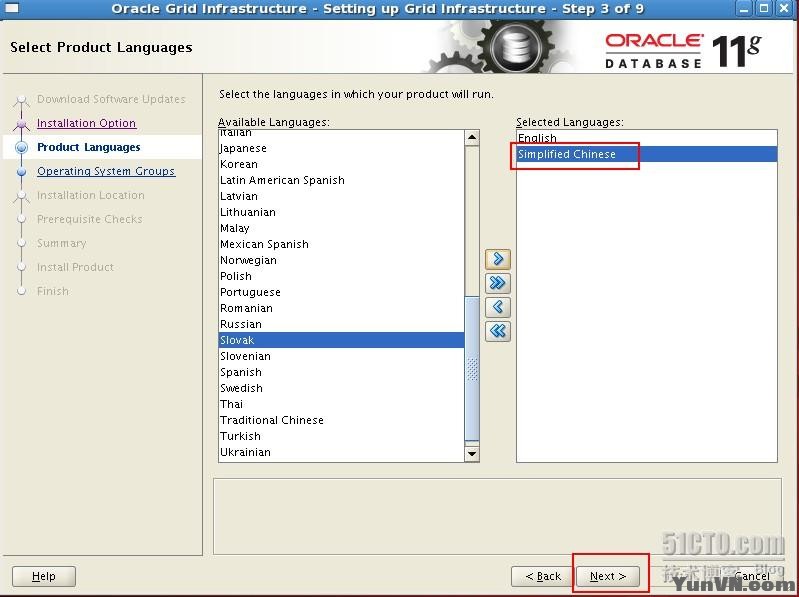The image size is (799, 597).
Task: Click the Available Languages scrollbar thumb
Action: [472, 369]
